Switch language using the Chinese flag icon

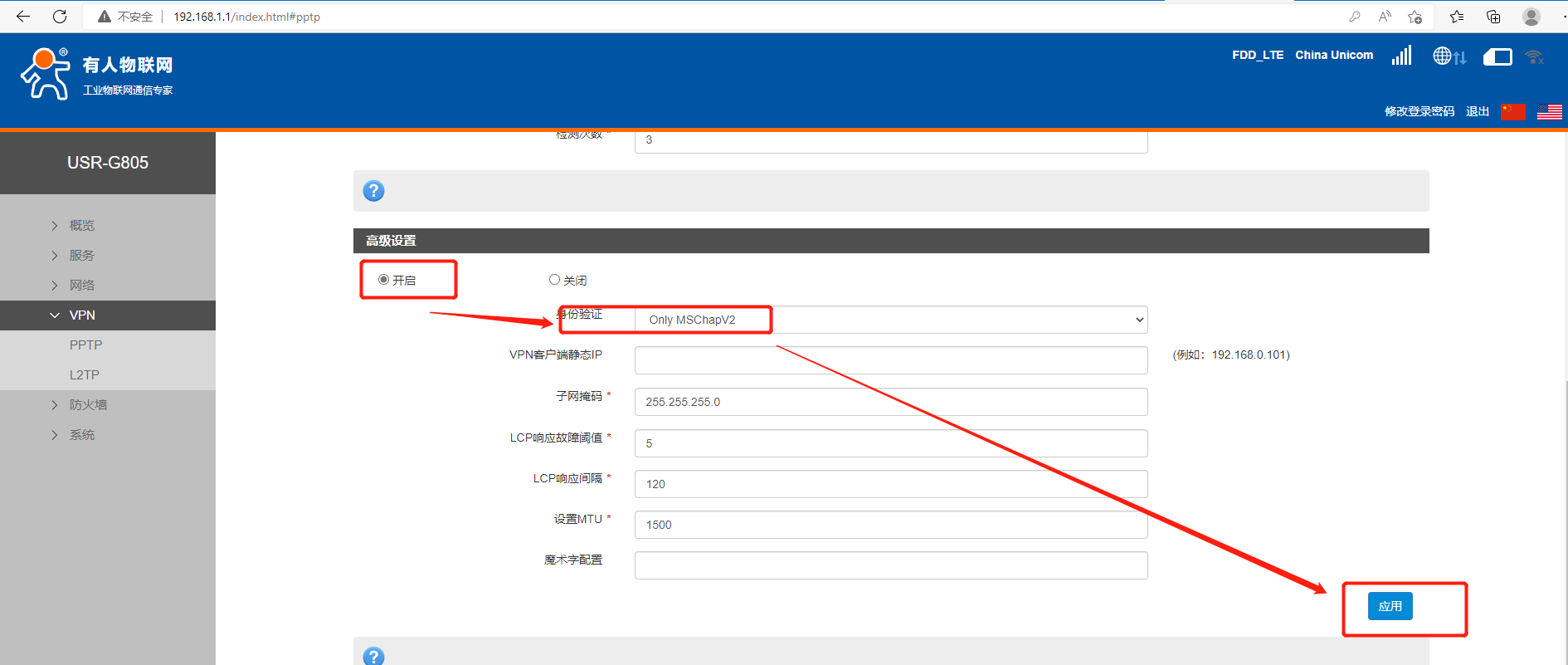(x=1513, y=112)
